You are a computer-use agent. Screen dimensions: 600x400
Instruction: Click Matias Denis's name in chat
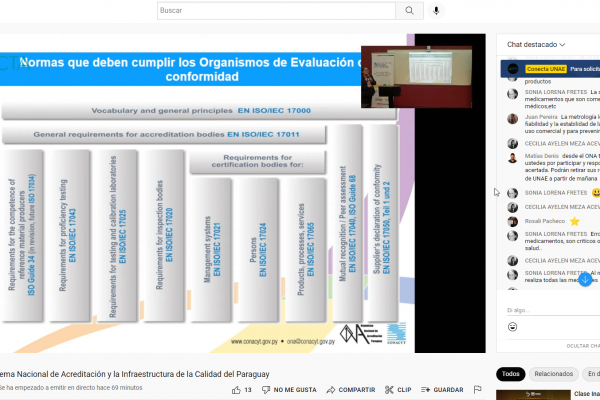541,156
